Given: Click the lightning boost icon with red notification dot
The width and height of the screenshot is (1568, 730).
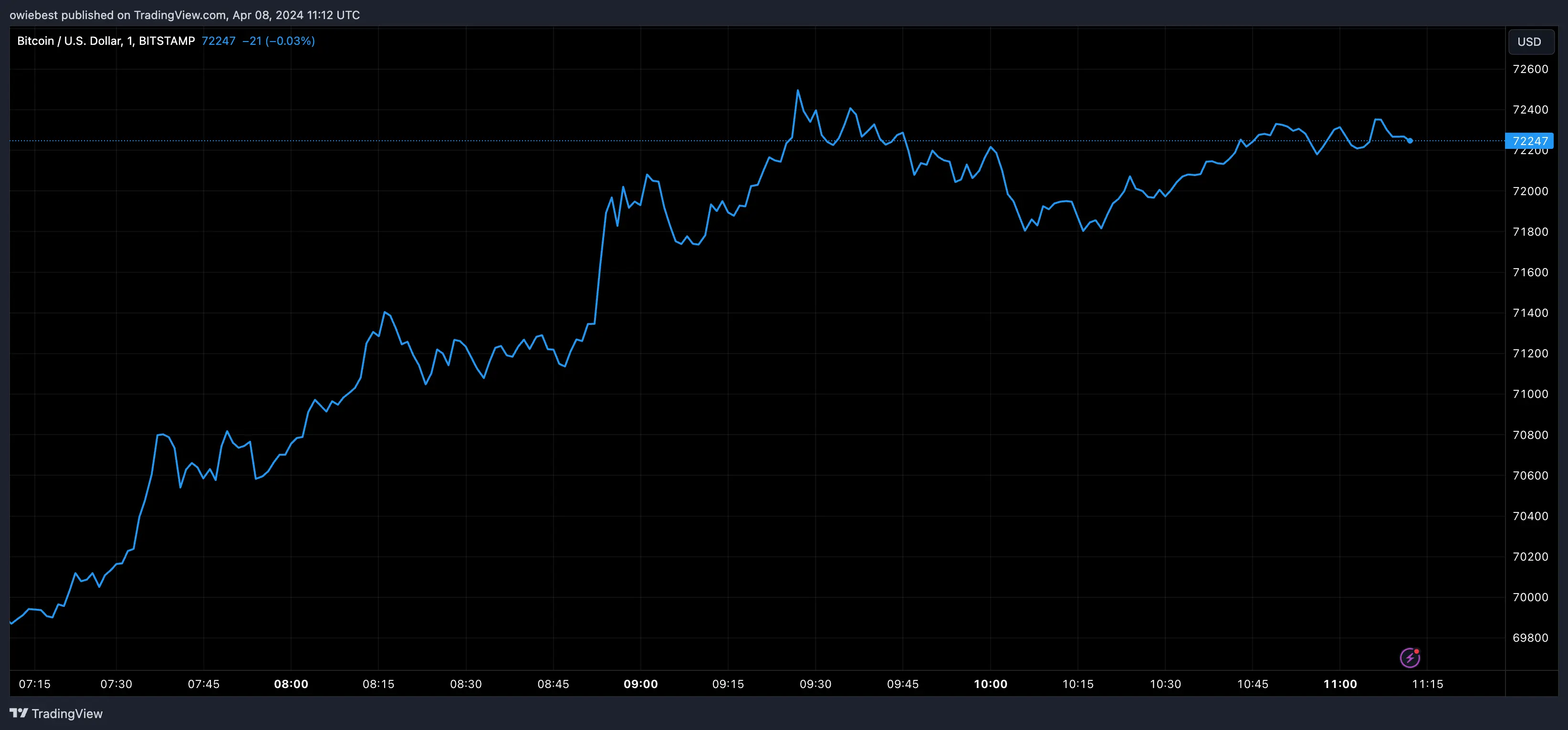Looking at the screenshot, I should (x=1411, y=657).
